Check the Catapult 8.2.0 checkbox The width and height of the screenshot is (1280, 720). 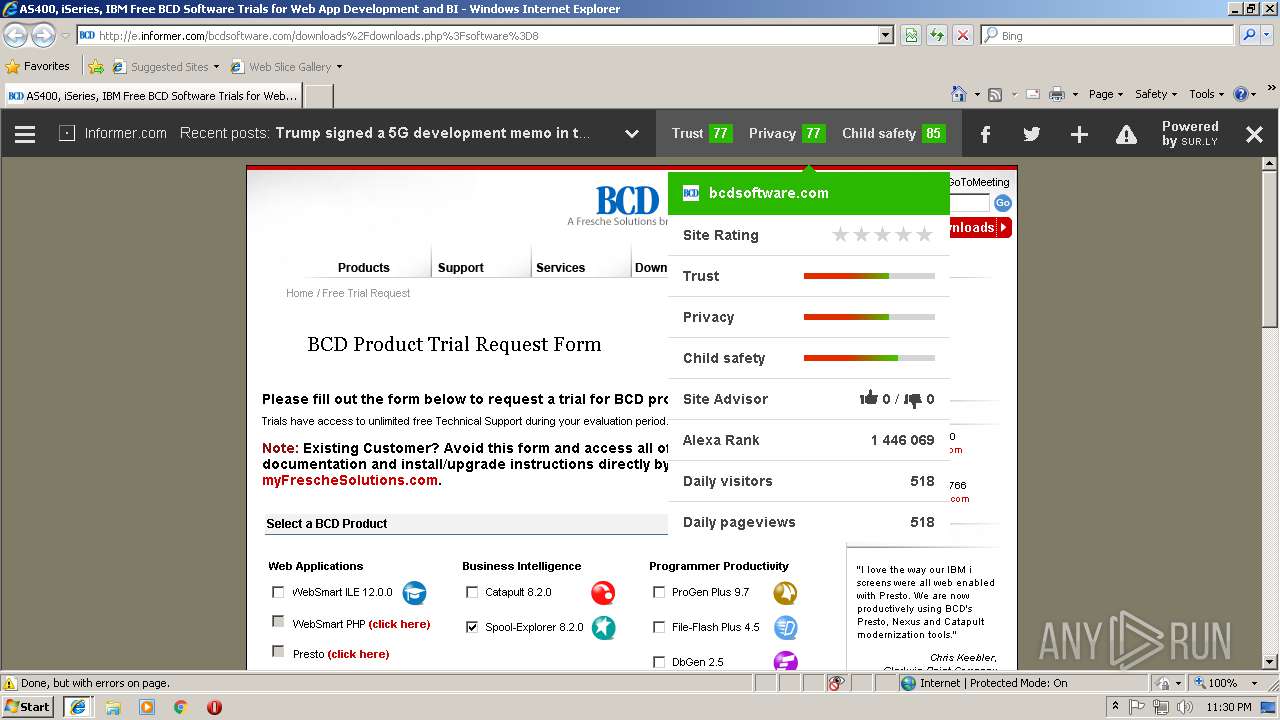(472, 592)
